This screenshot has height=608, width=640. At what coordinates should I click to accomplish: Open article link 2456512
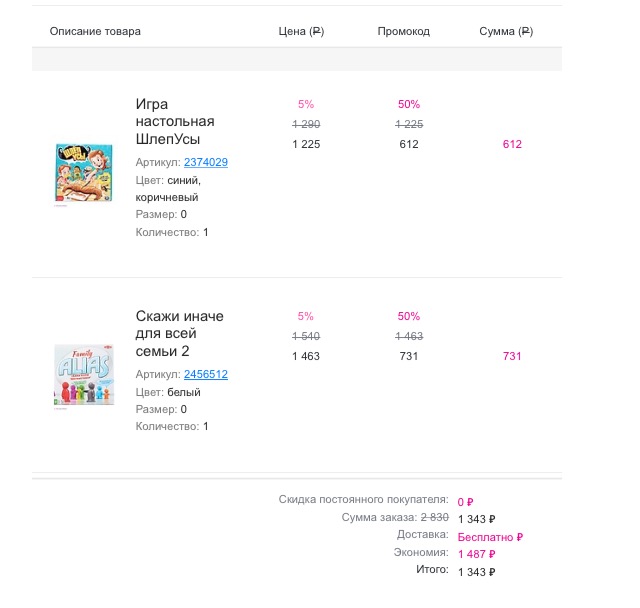[x=206, y=374]
